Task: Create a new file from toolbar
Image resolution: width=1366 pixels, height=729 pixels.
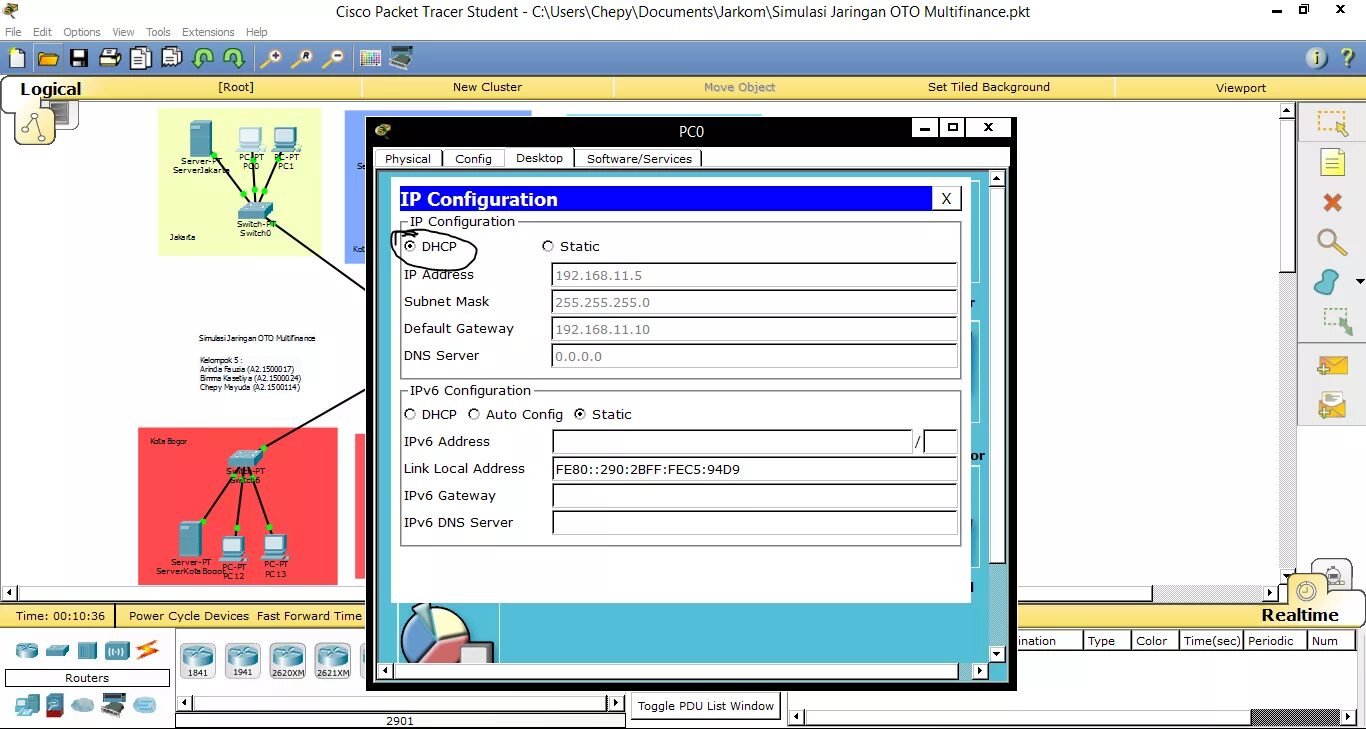Action: (x=17, y=58)
